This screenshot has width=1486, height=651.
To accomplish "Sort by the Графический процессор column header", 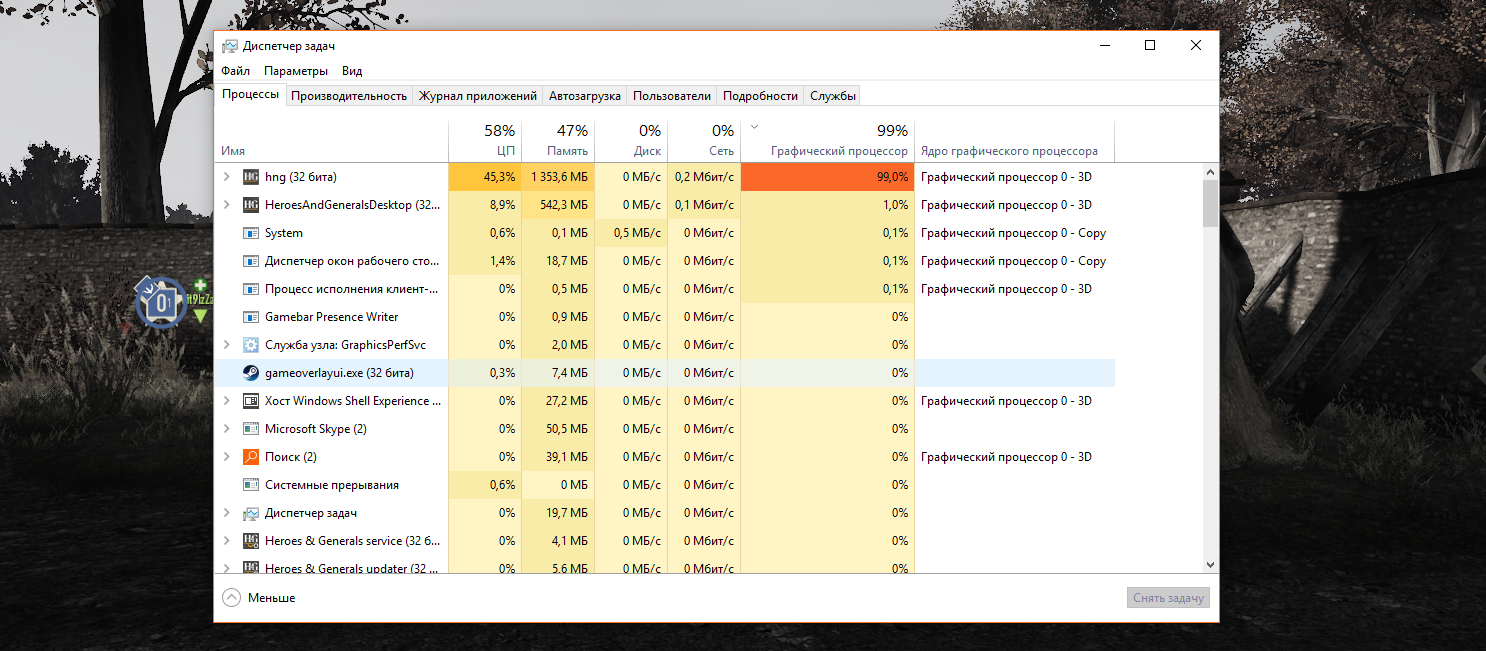I will 828,141.
